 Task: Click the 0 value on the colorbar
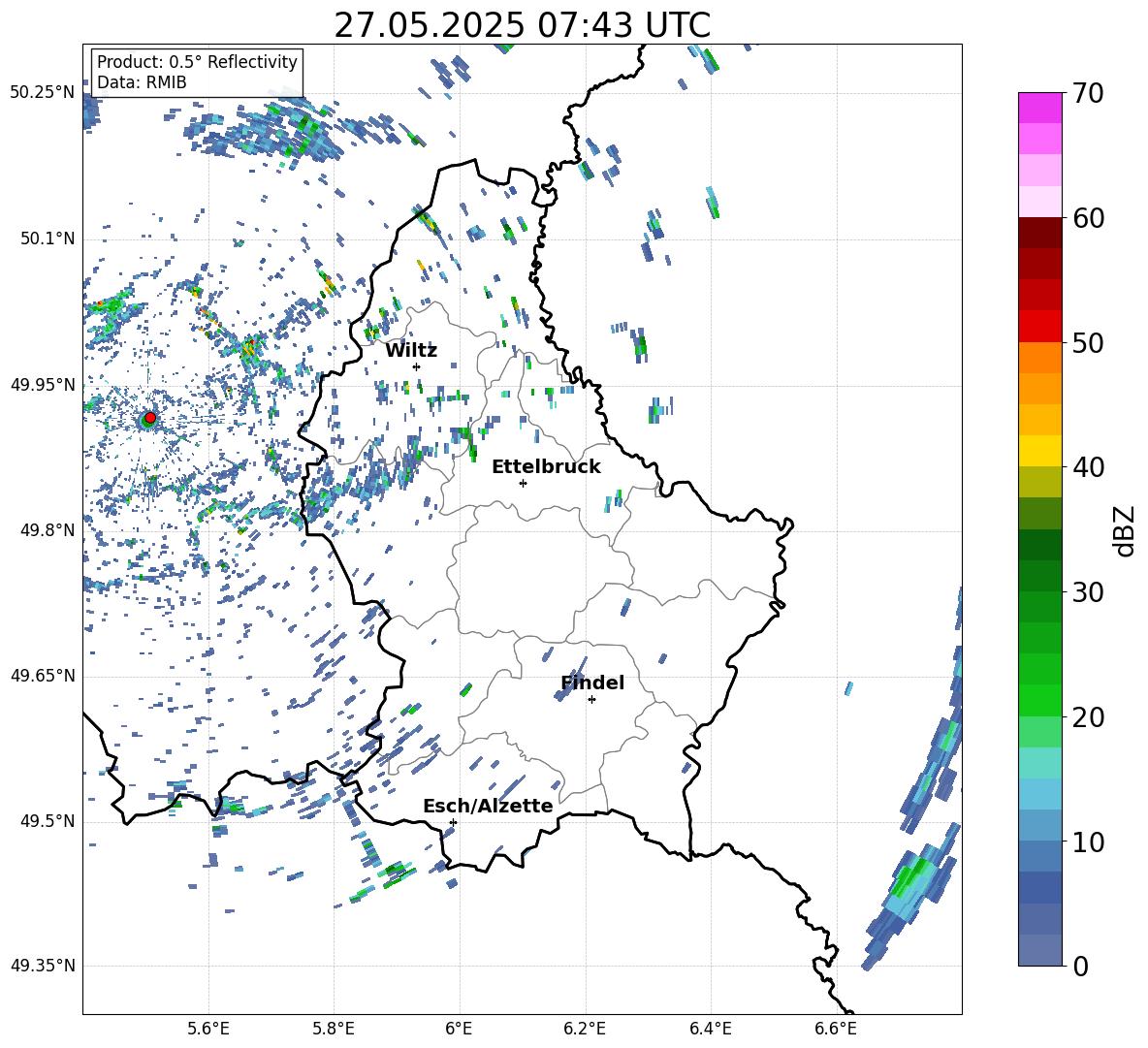point(1080,966)
